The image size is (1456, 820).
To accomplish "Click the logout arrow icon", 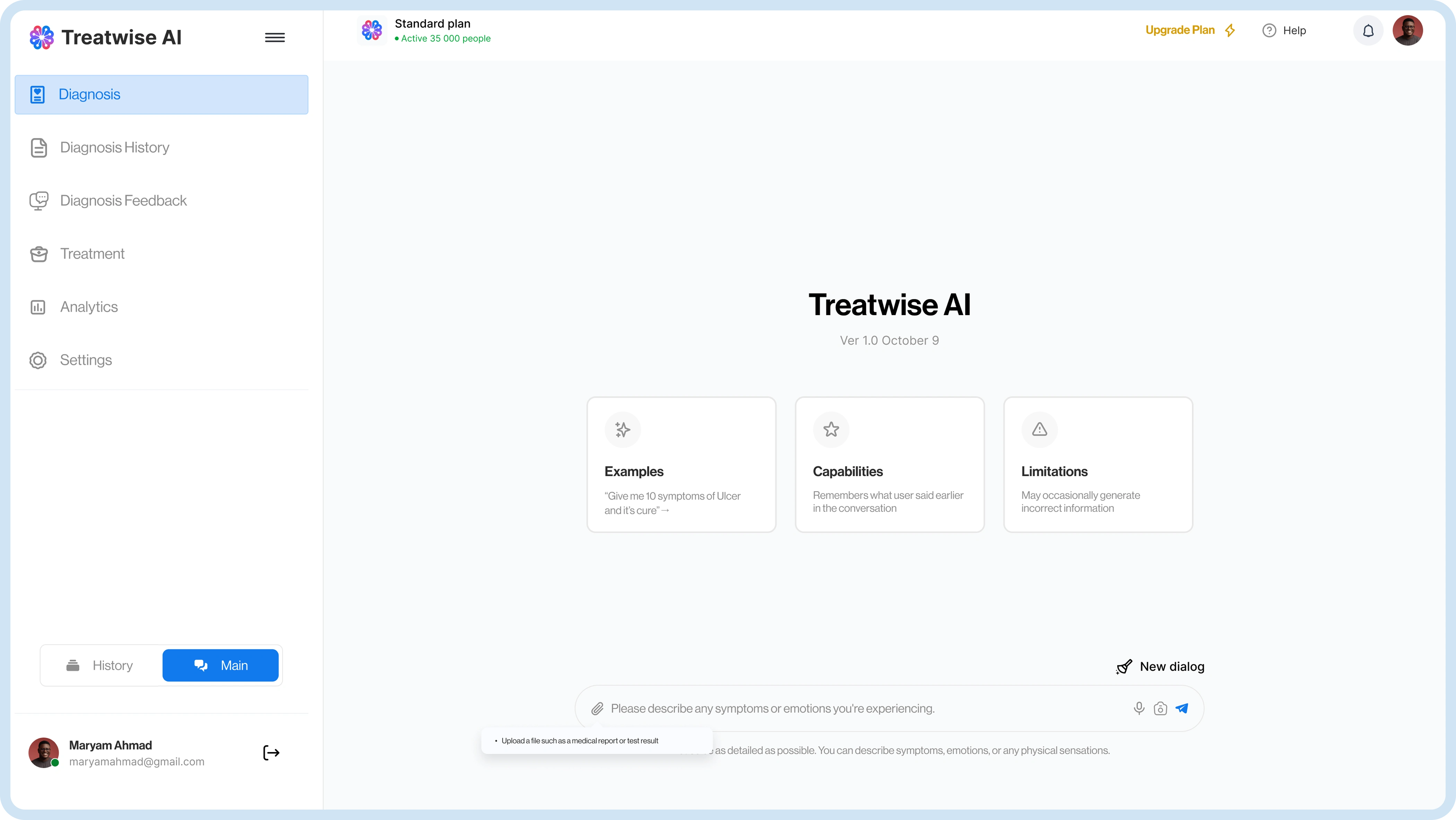I will tap(271, 753).
